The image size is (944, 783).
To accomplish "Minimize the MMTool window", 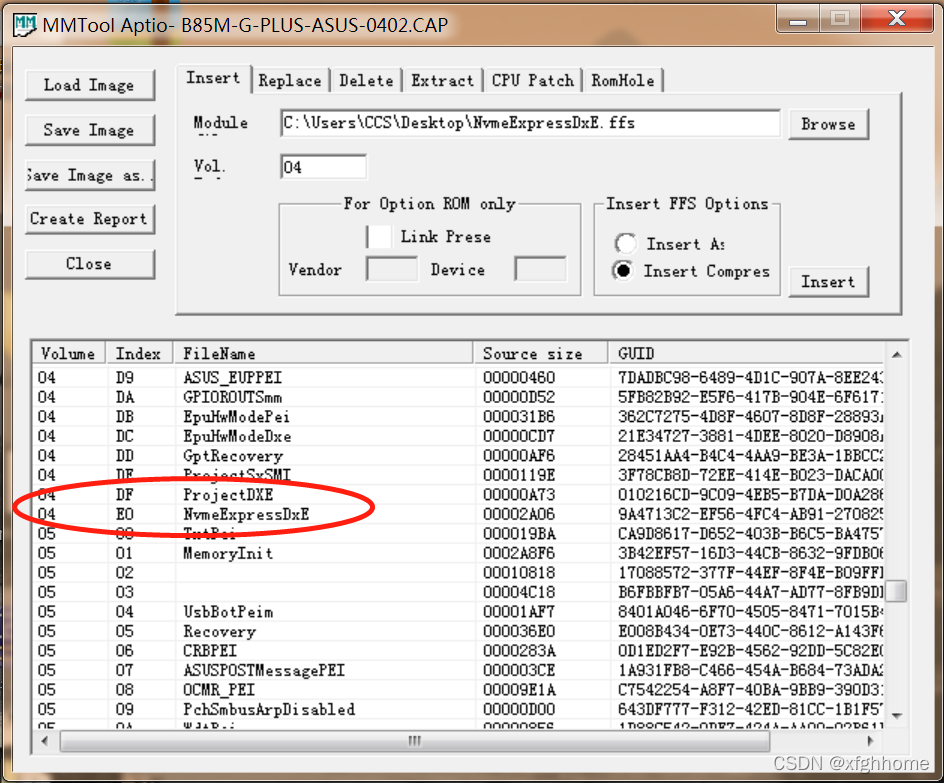I will click(798, 19).
